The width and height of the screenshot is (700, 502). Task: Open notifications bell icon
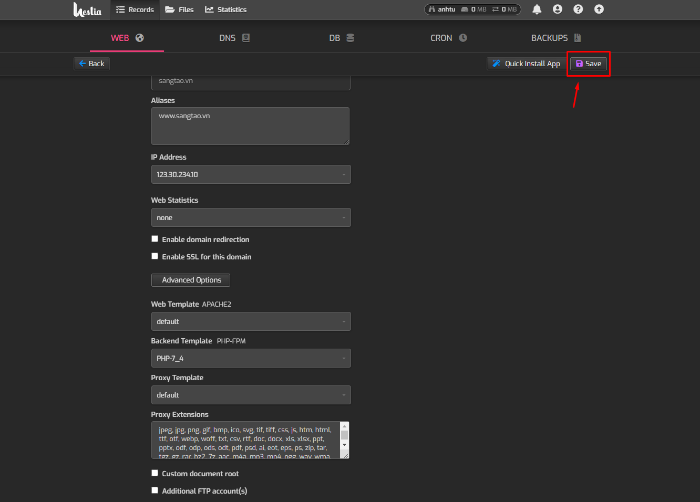(537, 9)
